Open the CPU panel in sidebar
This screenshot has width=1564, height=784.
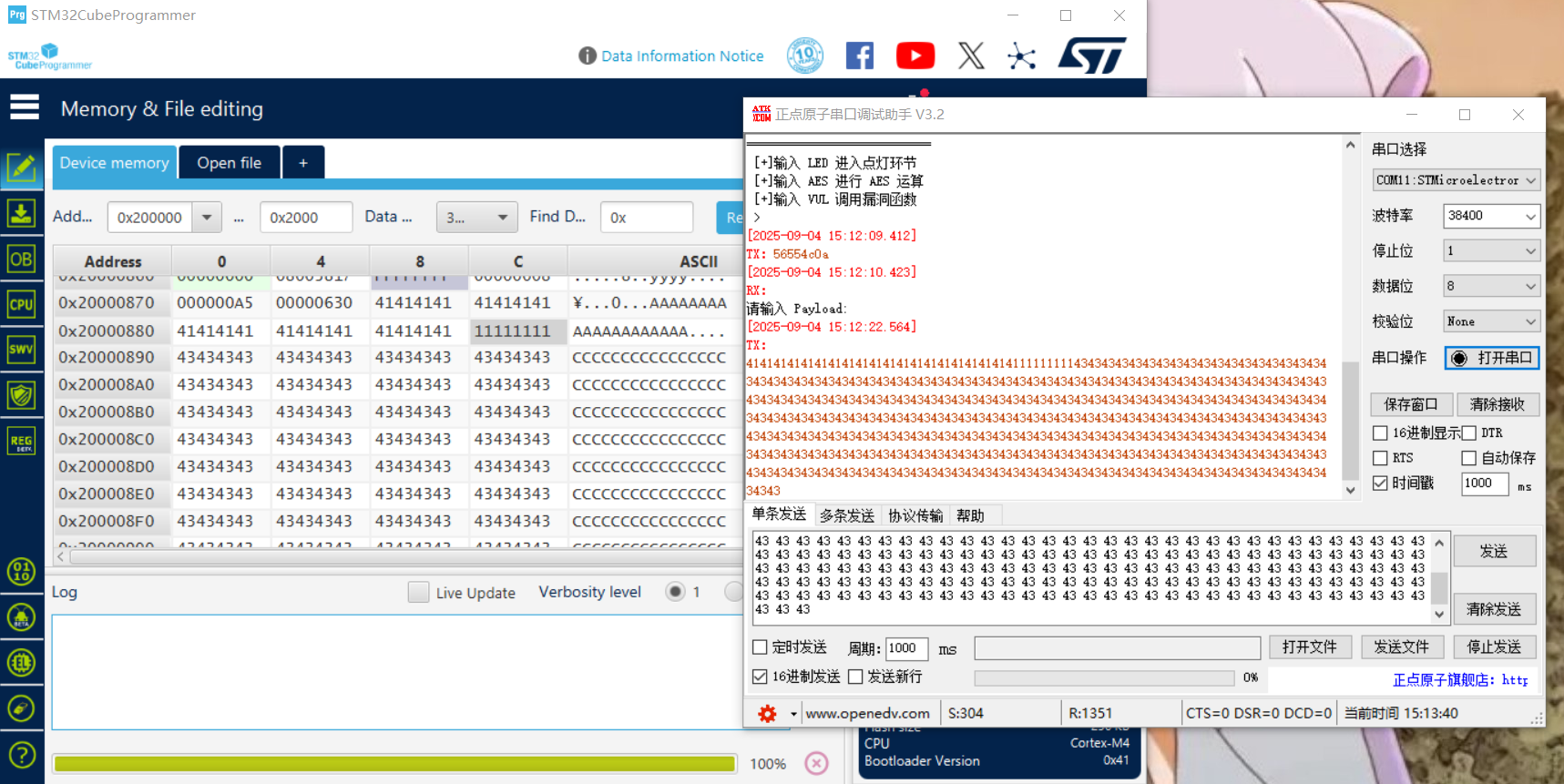[21, 304]
